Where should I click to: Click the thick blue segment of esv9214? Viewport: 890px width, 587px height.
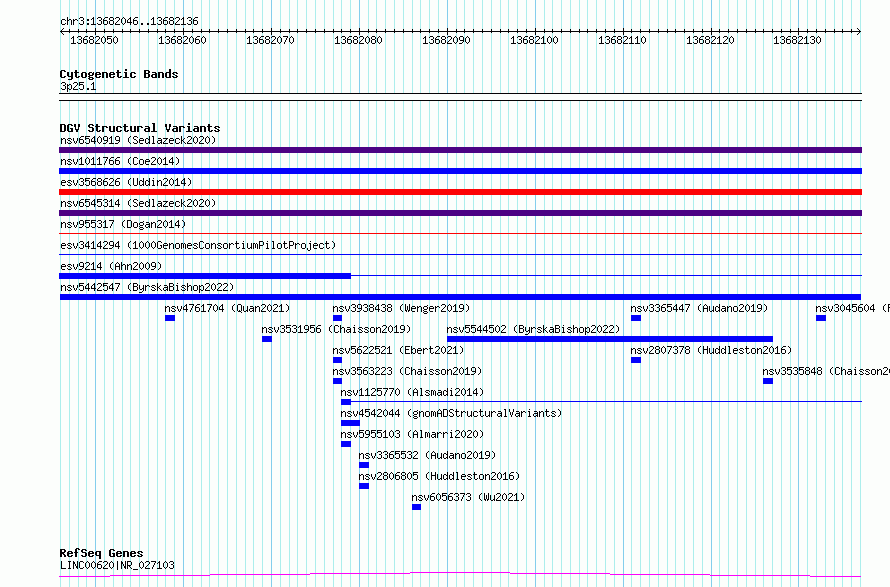tap(205, 276)
